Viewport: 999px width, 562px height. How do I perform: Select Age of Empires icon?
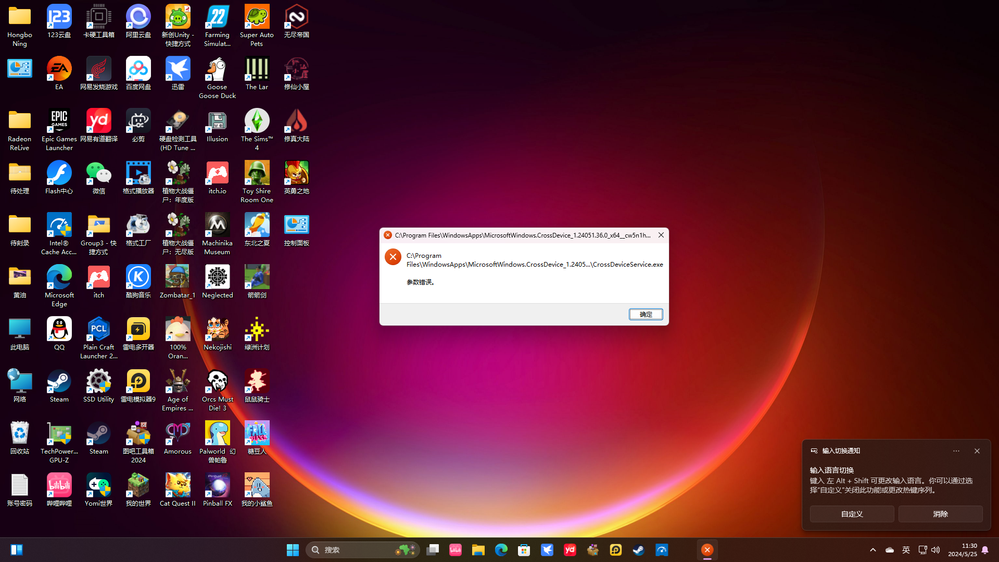pyautogui.click(x=178, y=391)
